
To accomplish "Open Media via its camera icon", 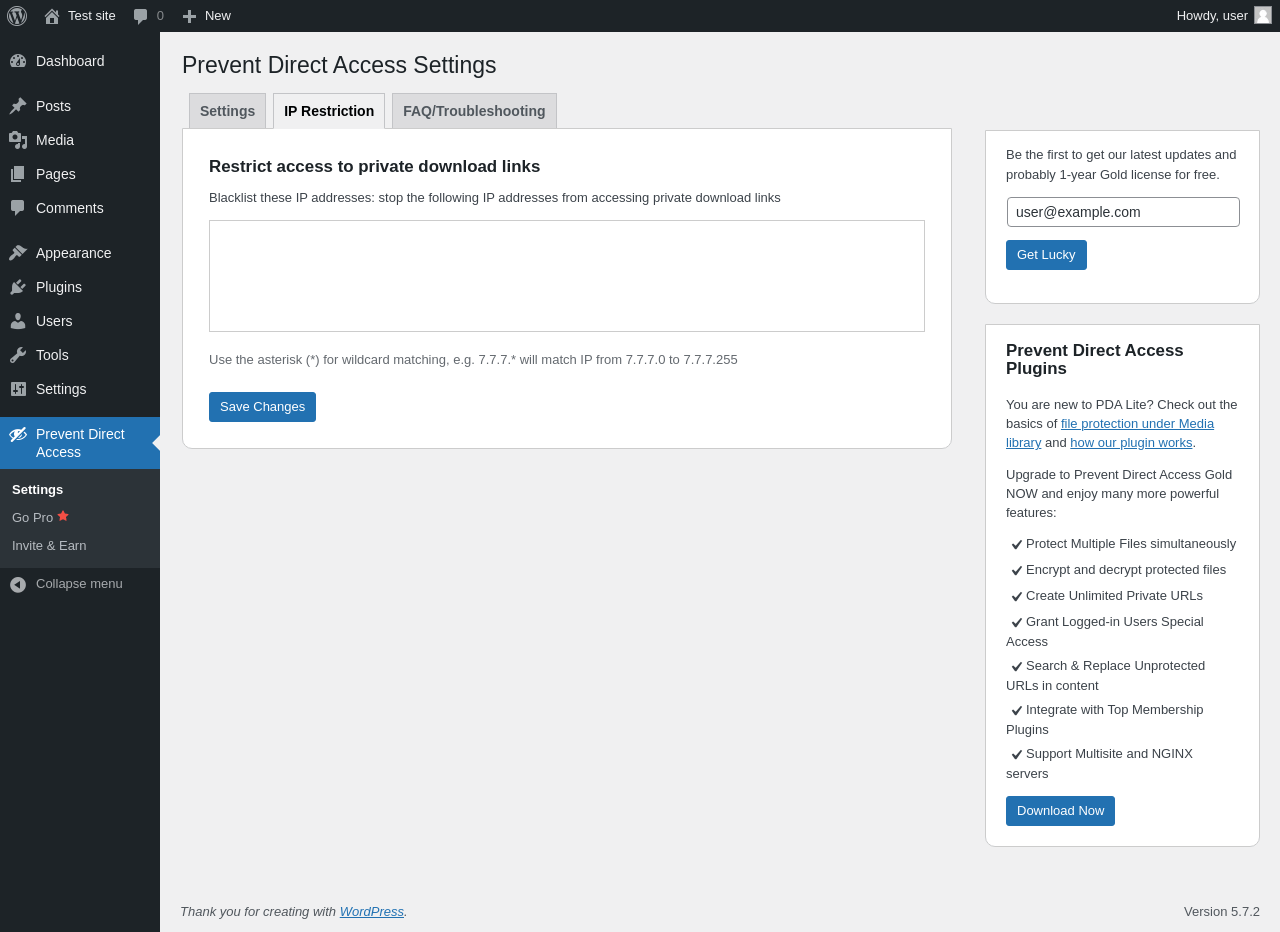I will pyautogui.click(x=18, y=140).
